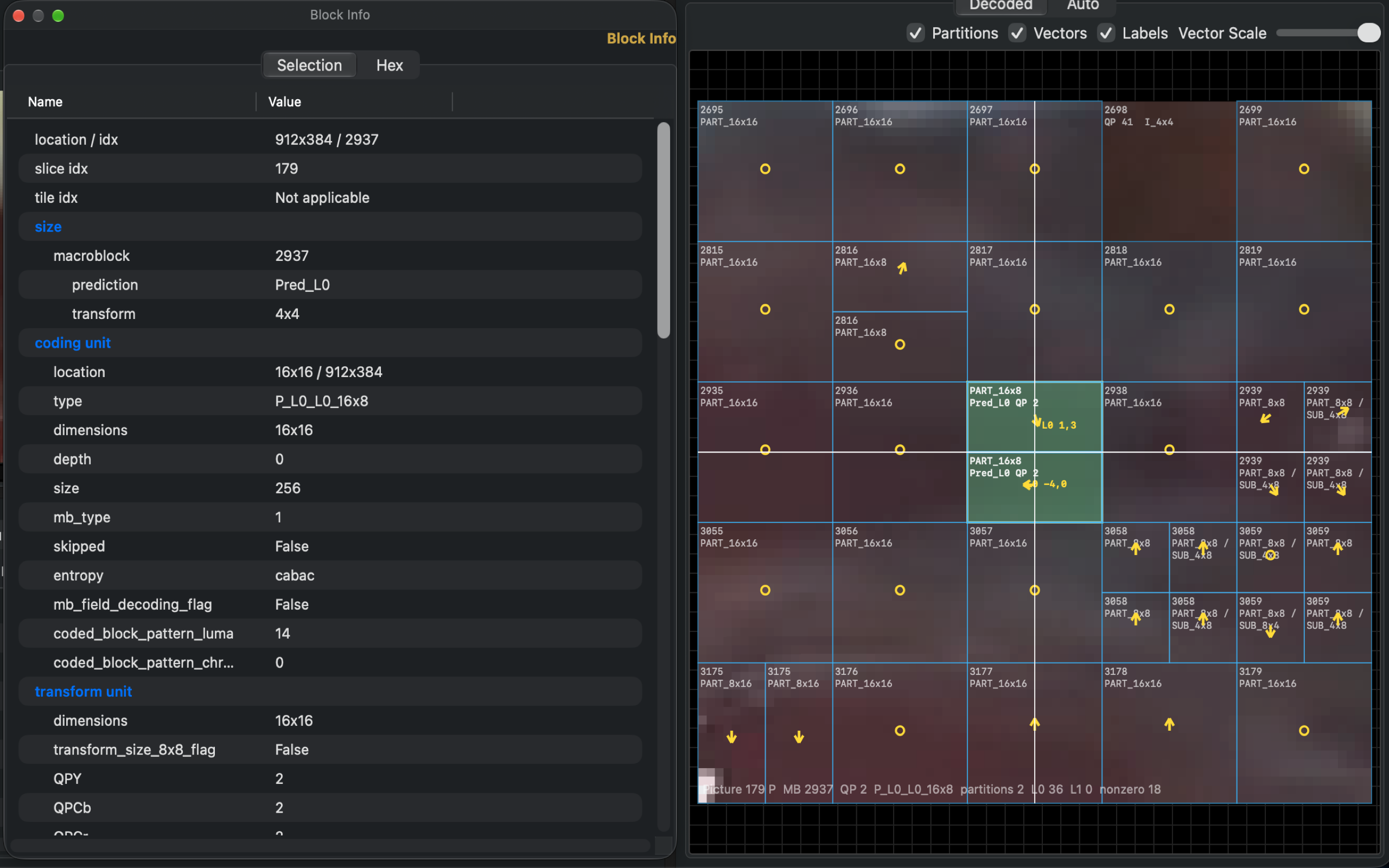The height and width of the screenshot is (868, 1389).
Task: Adjust the Vector Scale slider
Action: 1328,33
